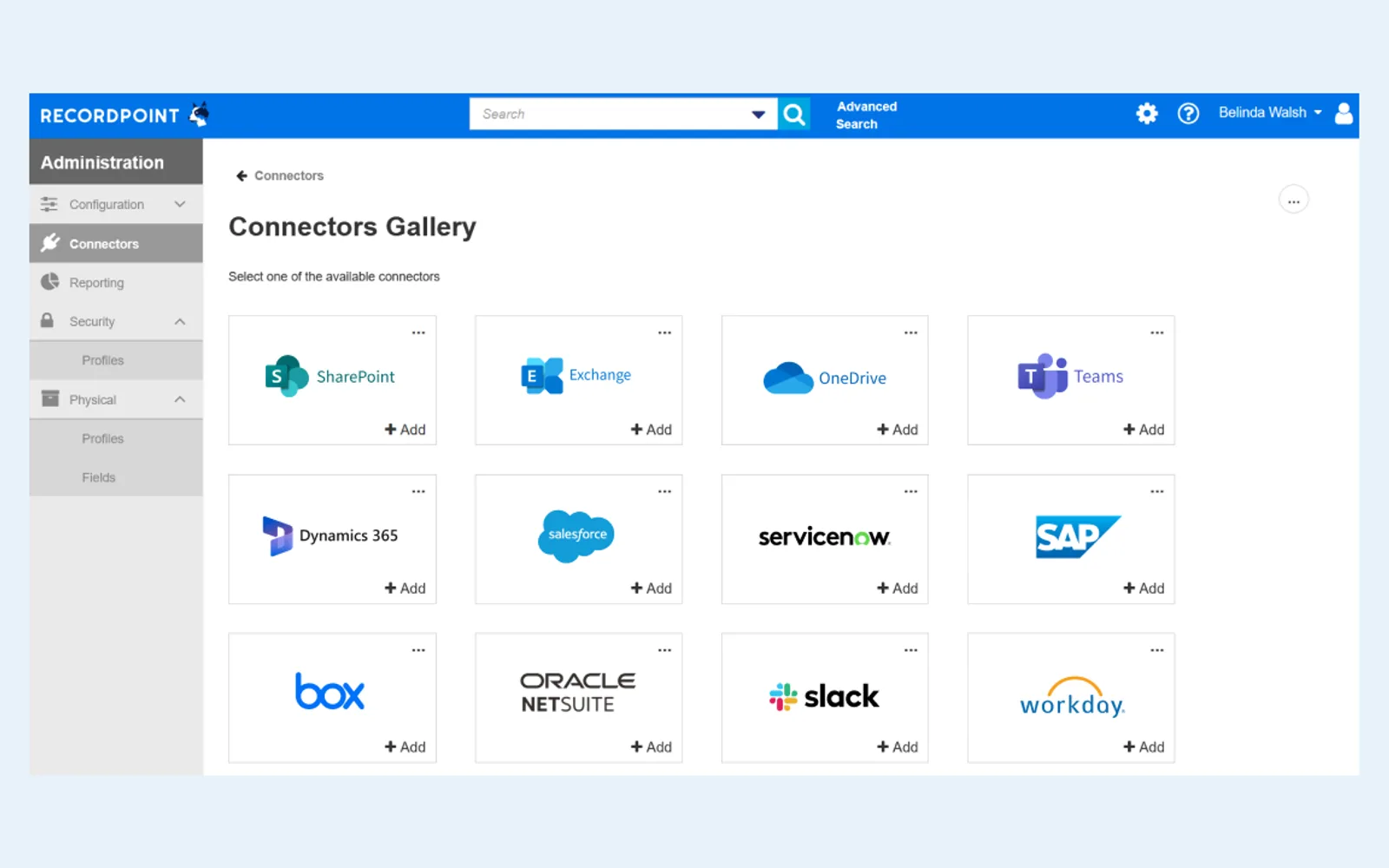This screenshot has width=1389, height=868.
Task: Add the Slack connector
Action: (898, 747)
